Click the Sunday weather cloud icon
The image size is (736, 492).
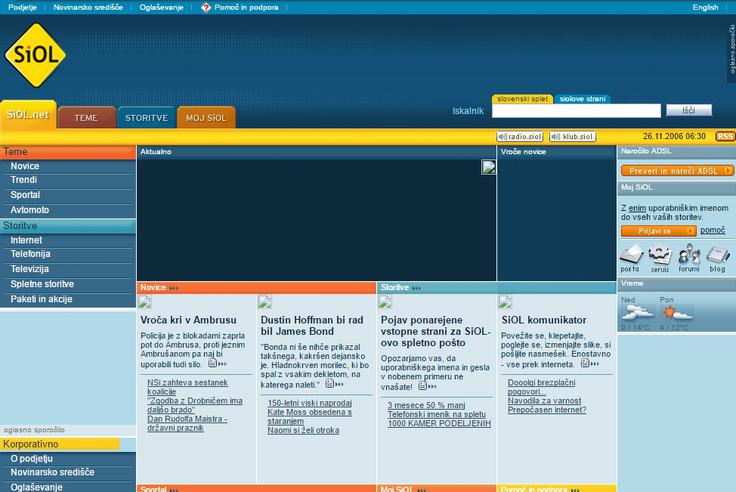click(x=636, y=312)
